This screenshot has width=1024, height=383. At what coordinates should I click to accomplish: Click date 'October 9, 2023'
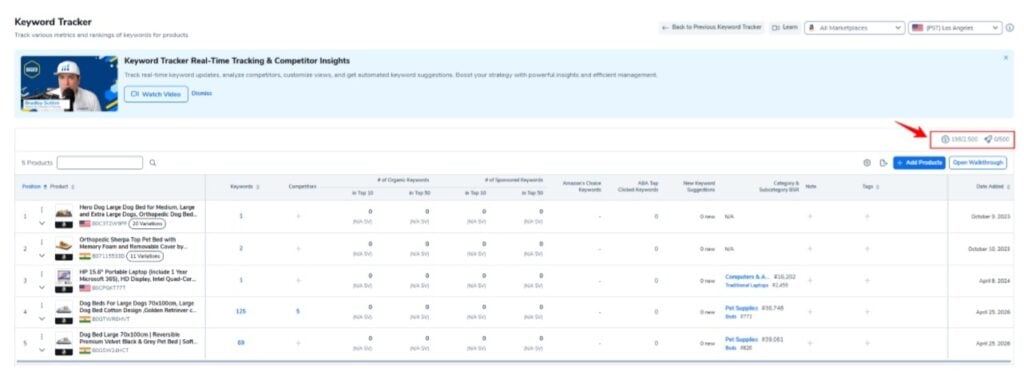point(991,216)
